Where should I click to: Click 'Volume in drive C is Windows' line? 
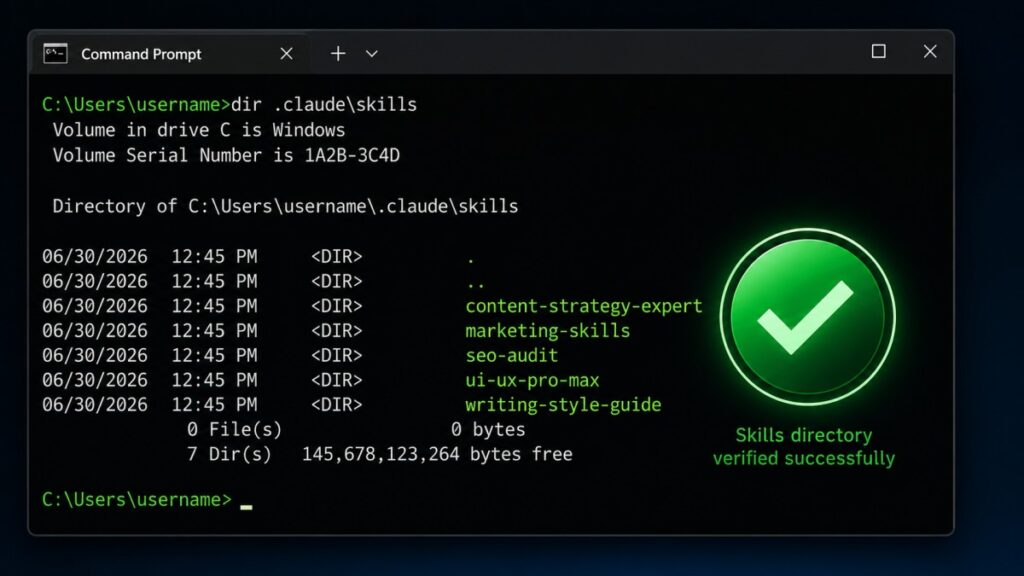pos(199,130)
